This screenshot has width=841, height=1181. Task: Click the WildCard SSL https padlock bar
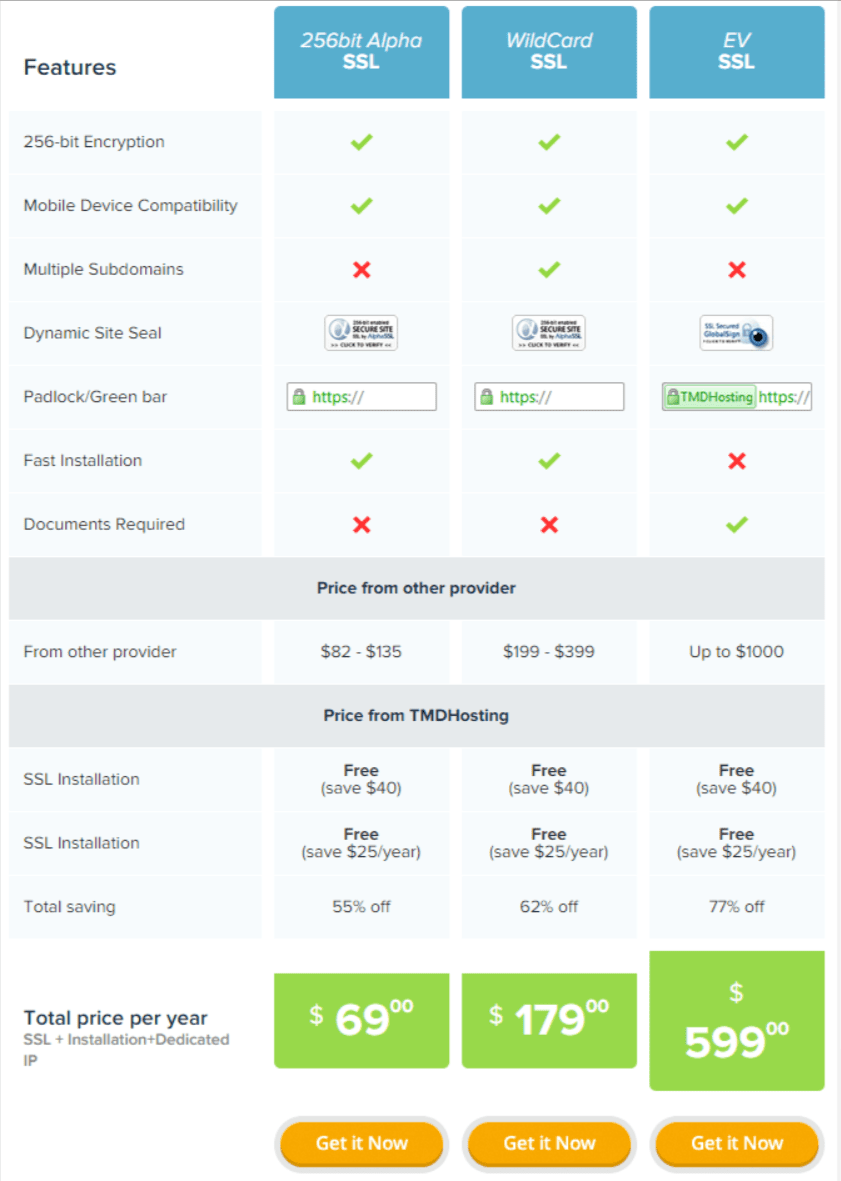point(549,397)
